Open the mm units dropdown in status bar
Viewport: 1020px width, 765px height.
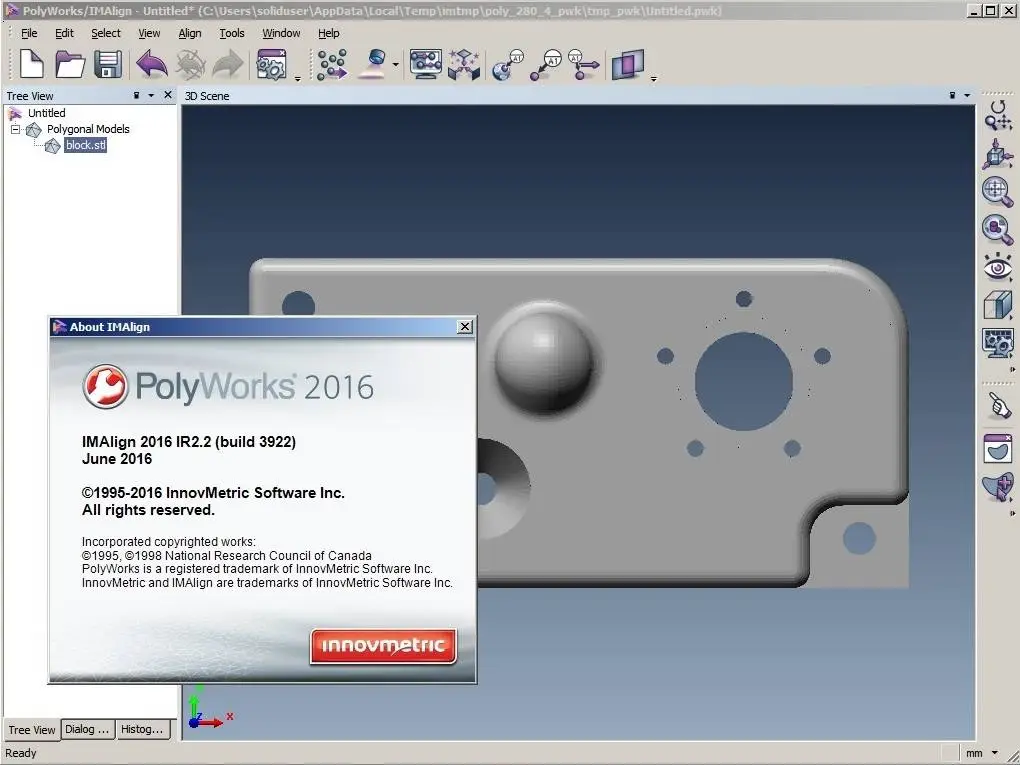click(x=995, y=753)
